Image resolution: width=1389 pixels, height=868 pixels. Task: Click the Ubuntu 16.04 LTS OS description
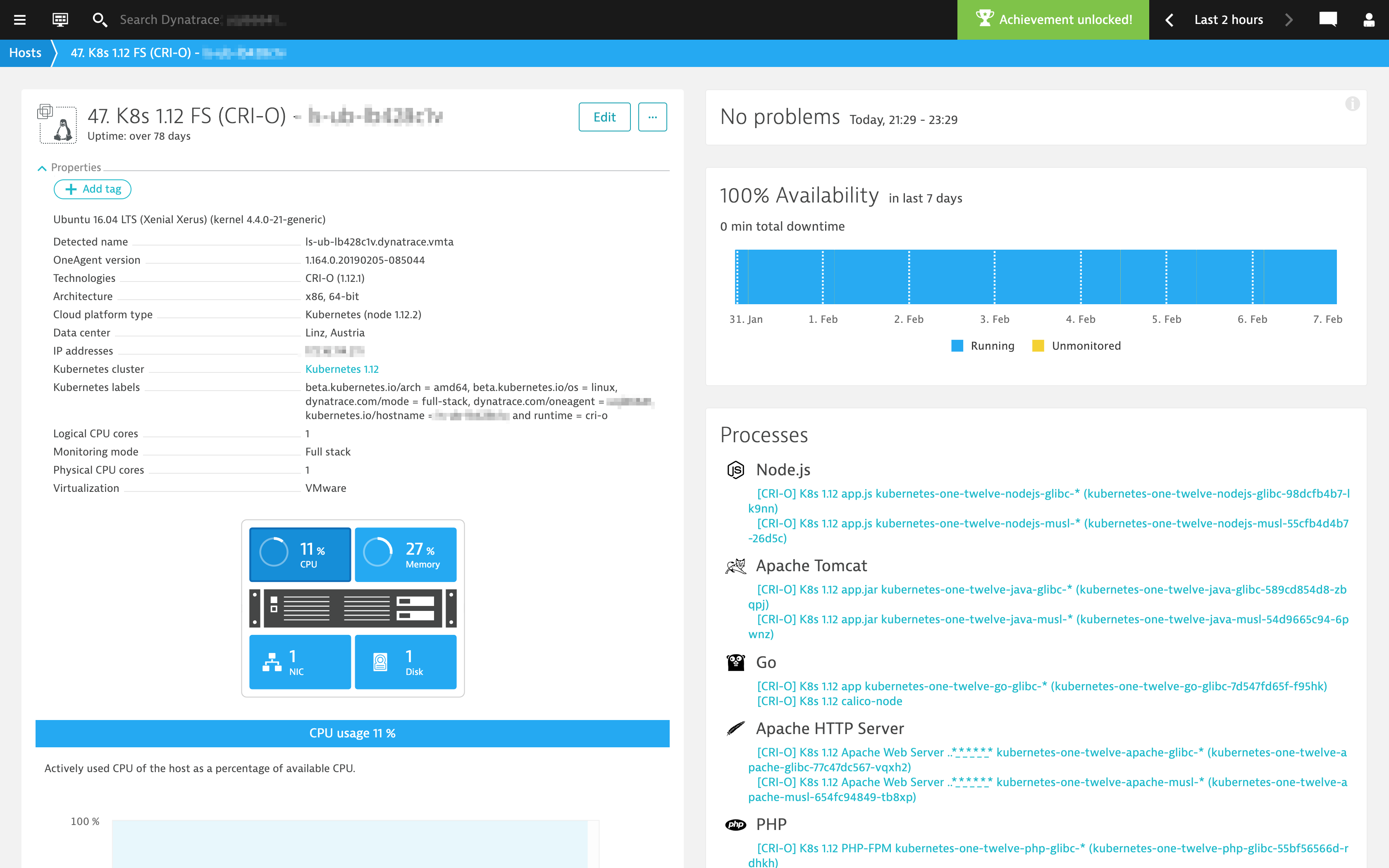point(189,219)
